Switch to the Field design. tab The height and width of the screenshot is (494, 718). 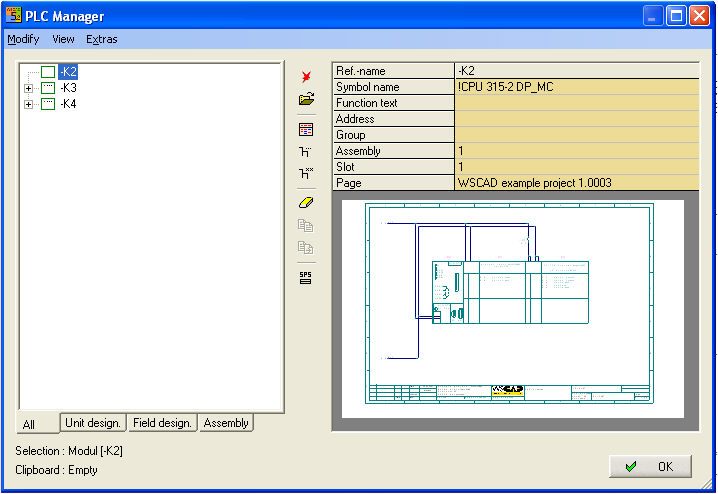[x=162, y=423]
